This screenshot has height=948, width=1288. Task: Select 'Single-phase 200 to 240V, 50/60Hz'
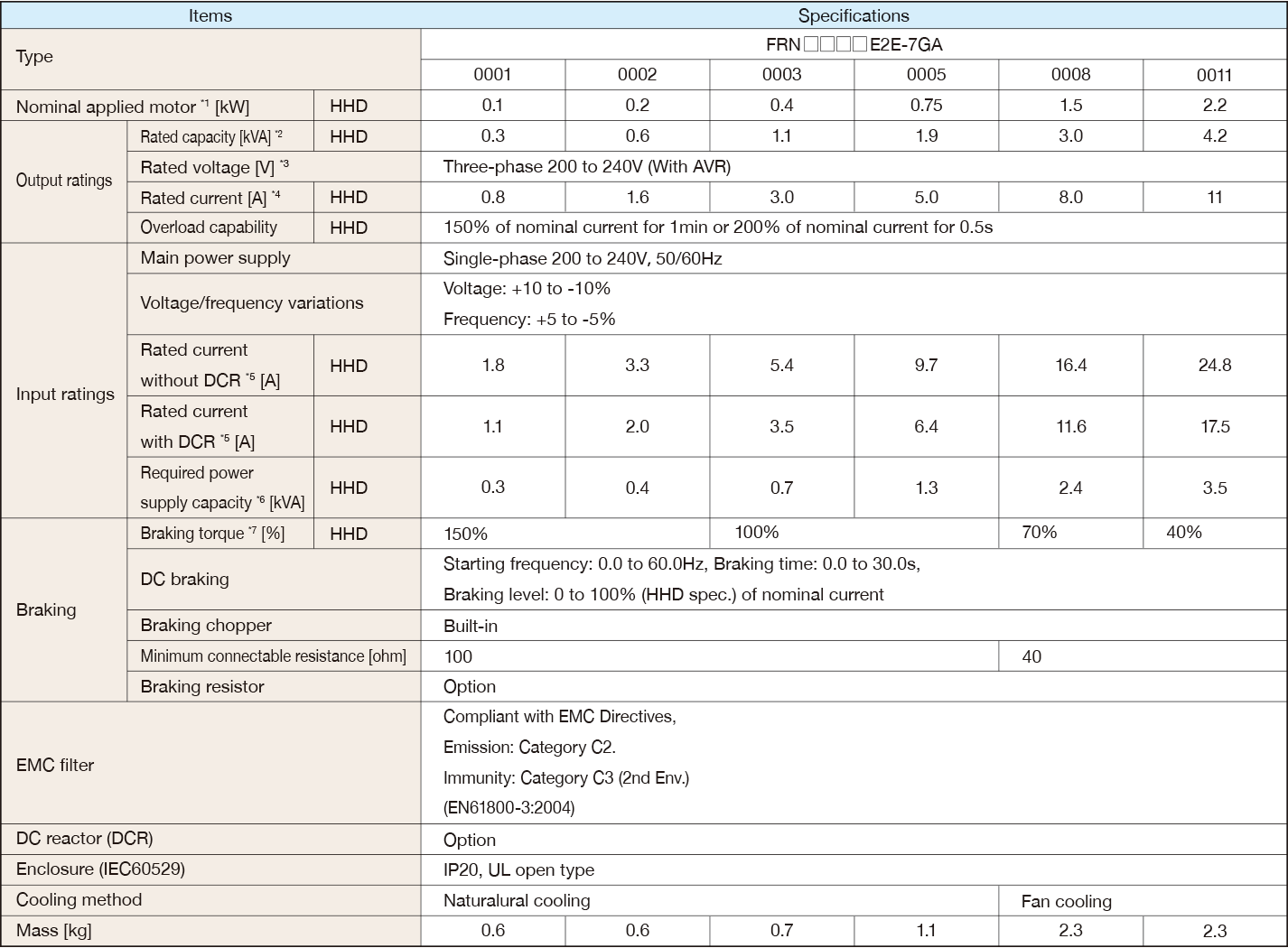click(583, 258)
